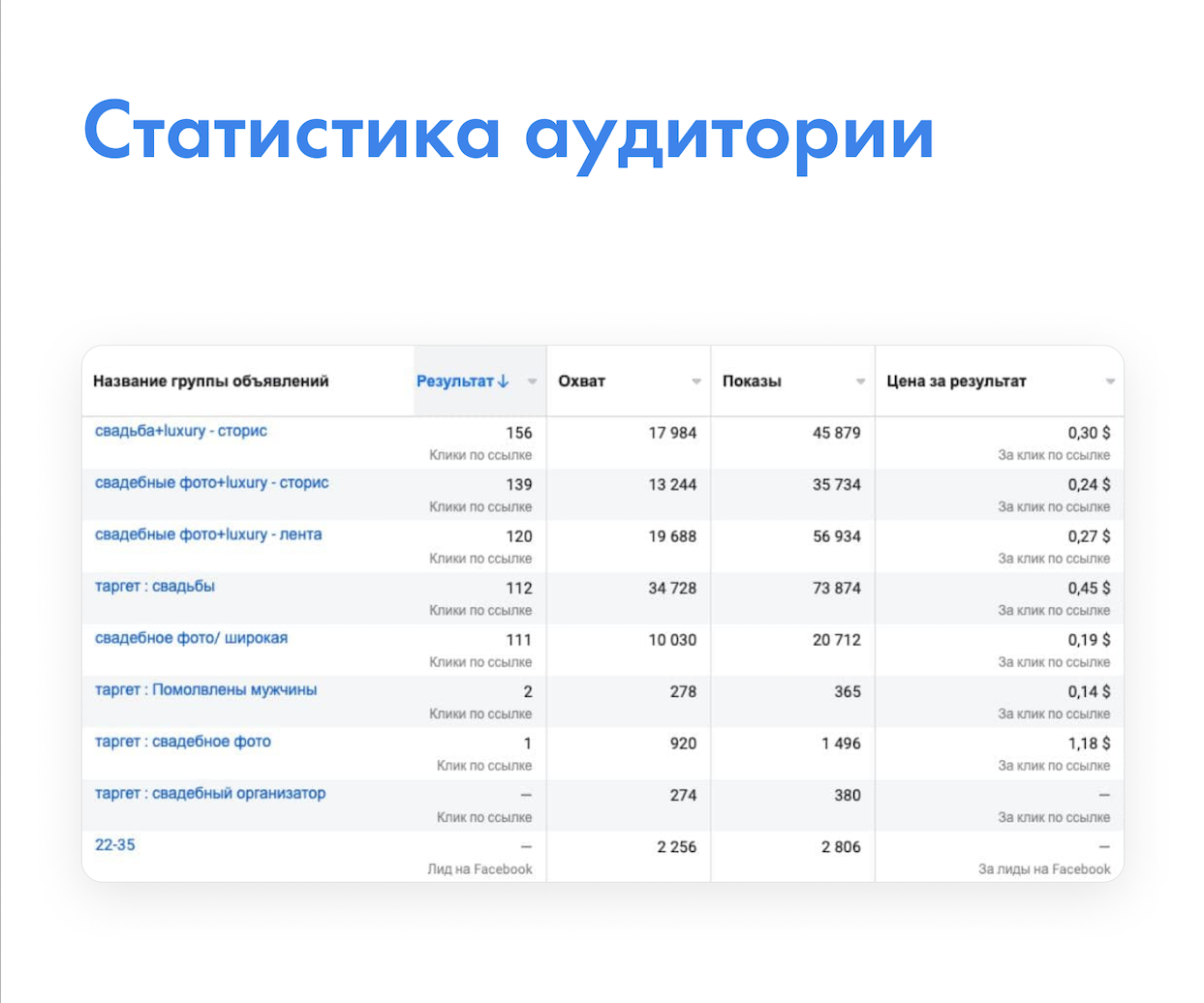This screenshot has height=1003, width=1204.
Task: Open ad set свадьба+luxury - сторис
Action: coord(181,431)
